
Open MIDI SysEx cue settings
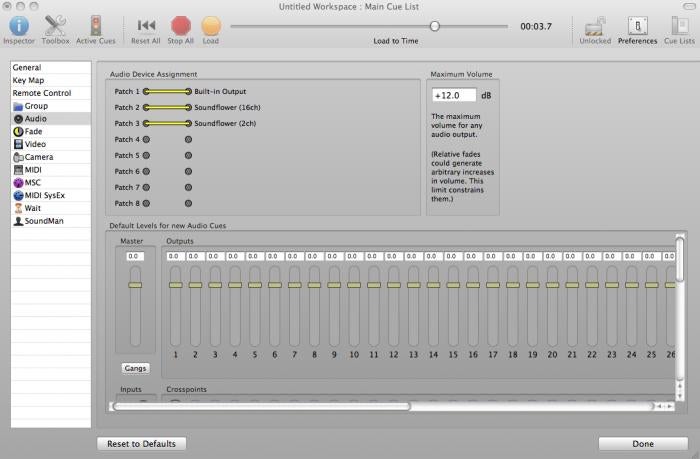(51, 196)
